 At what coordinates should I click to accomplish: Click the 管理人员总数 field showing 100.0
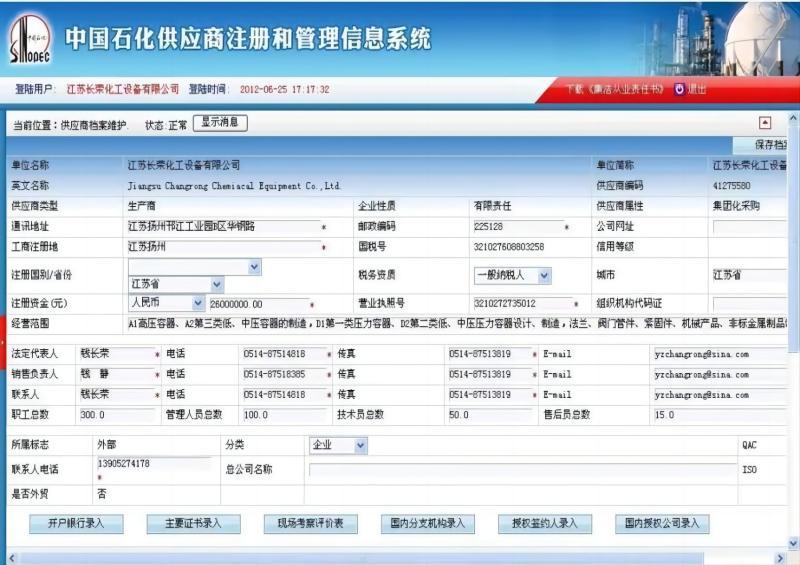tap(284, 415)
